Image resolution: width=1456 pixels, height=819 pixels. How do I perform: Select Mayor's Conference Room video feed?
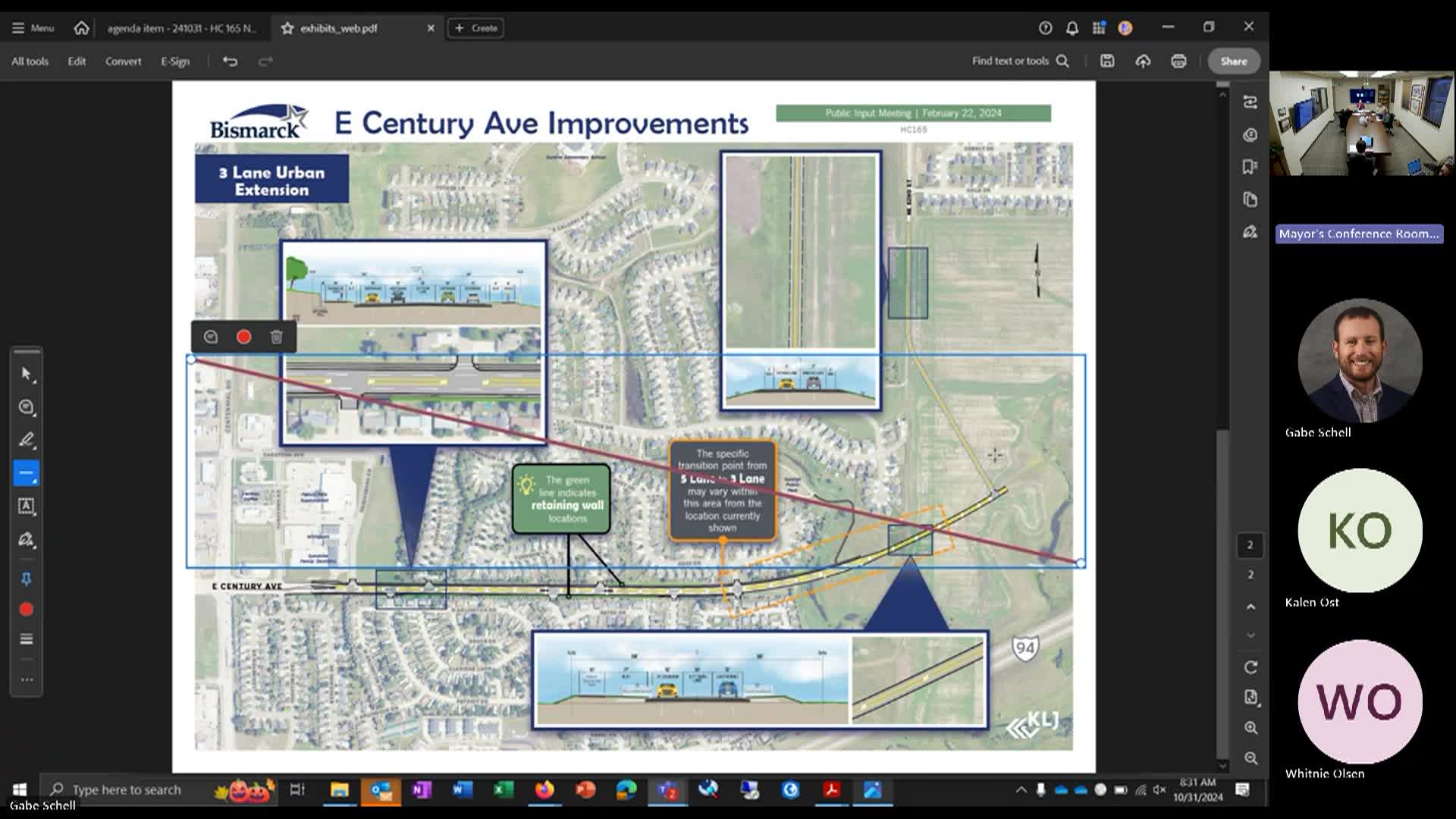(1362, 124)
